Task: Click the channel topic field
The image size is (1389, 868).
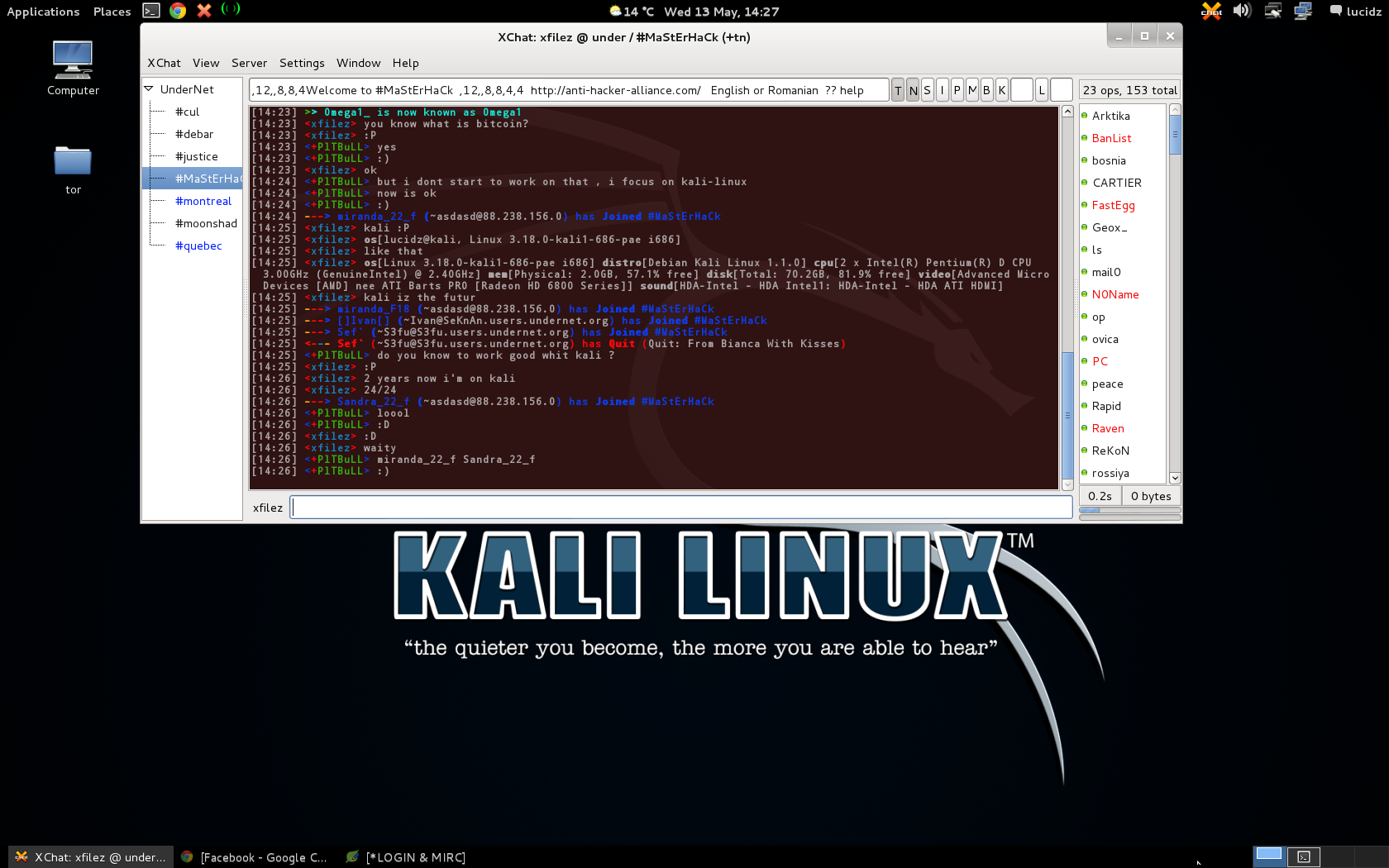Action: pos(569,90)
